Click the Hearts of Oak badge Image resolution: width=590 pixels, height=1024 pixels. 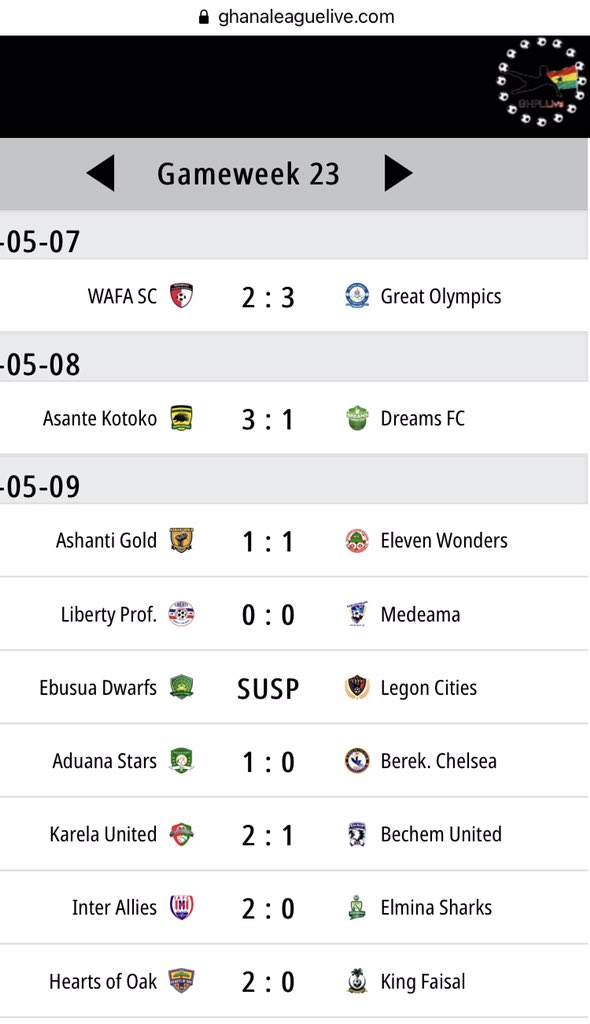[x=182, y=981]
